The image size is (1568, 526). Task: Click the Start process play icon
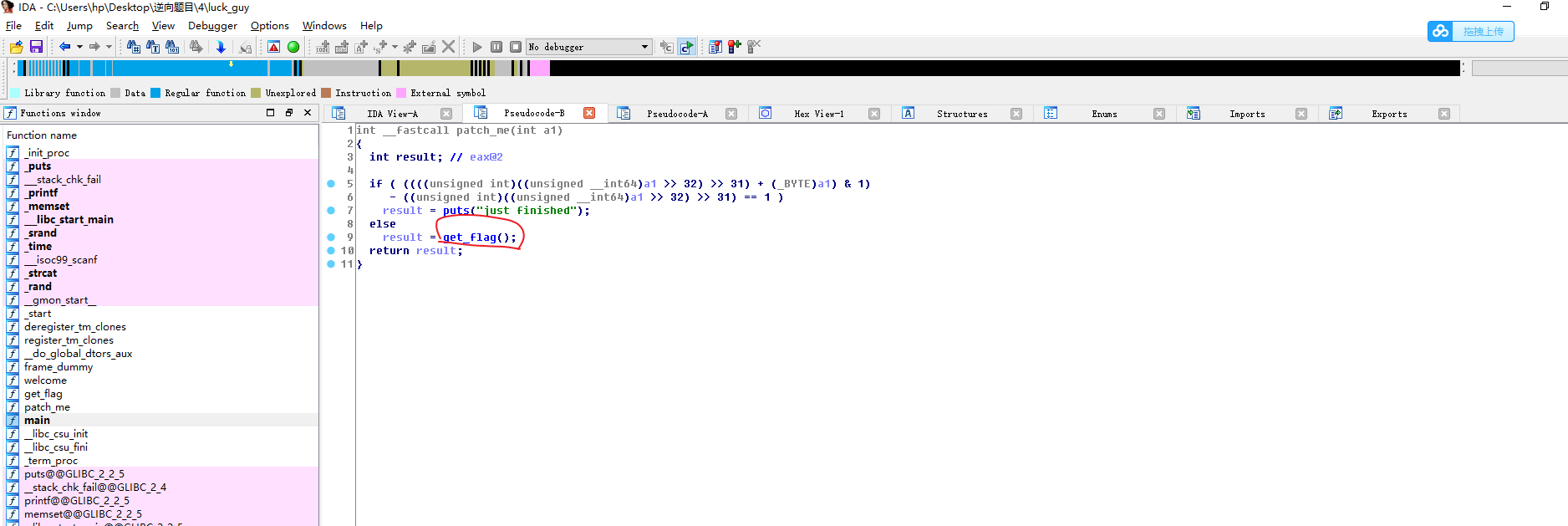coord(477,47)
